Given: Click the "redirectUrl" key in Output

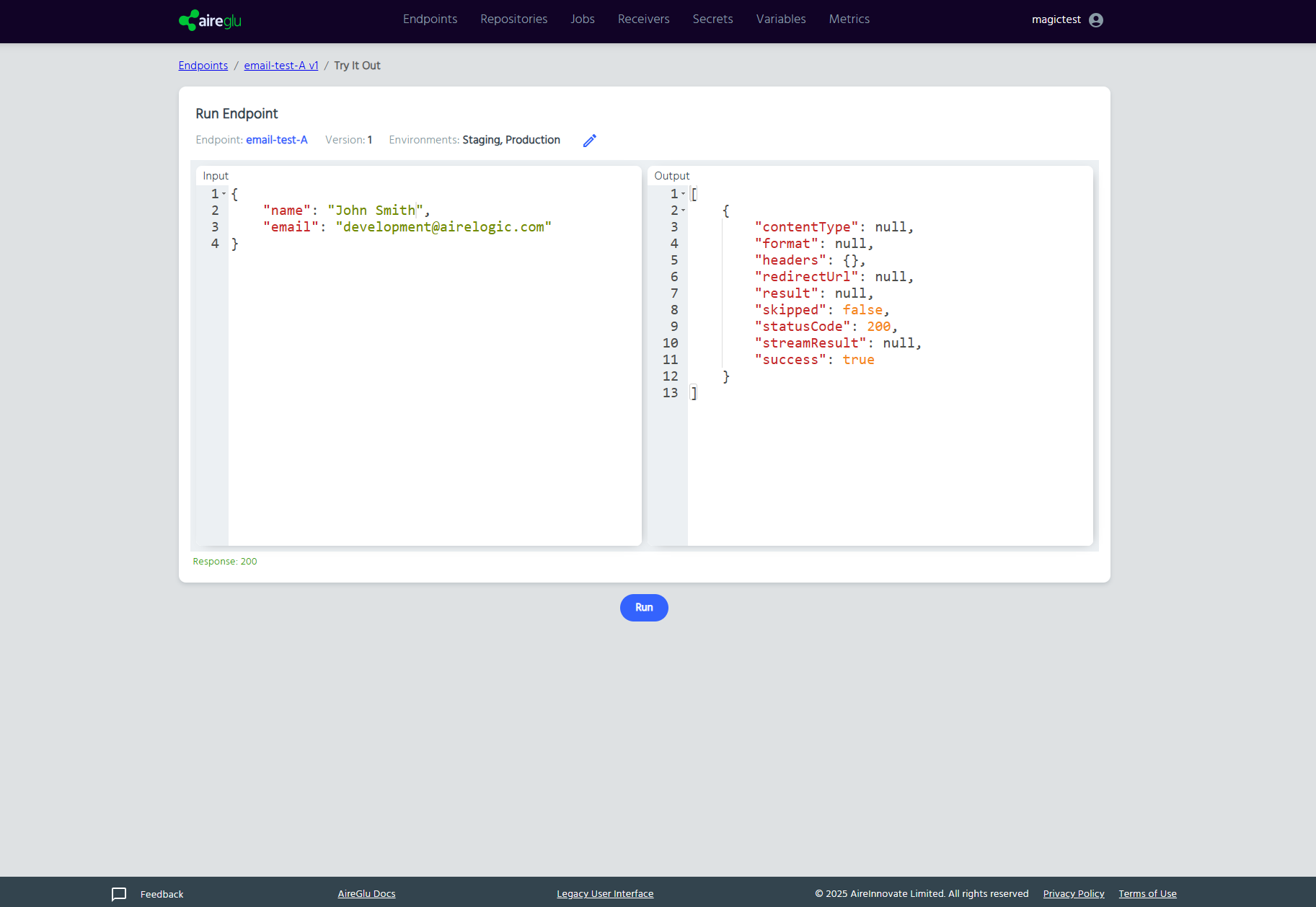Looking at the screenshot, I should [x=807, y=277].
